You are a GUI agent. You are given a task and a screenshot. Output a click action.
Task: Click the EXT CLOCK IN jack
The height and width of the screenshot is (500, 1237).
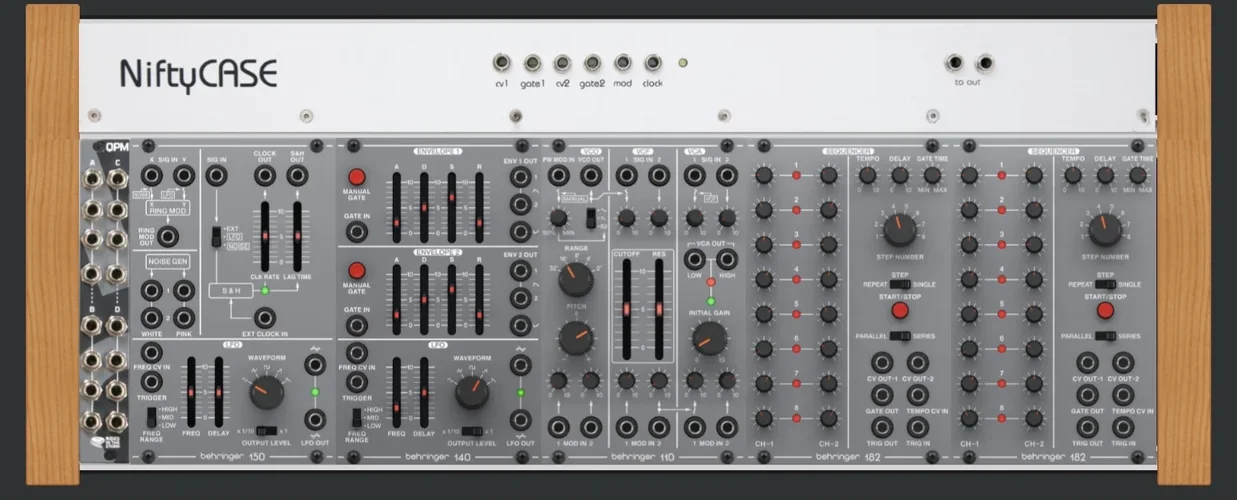(x=264, y=318)
